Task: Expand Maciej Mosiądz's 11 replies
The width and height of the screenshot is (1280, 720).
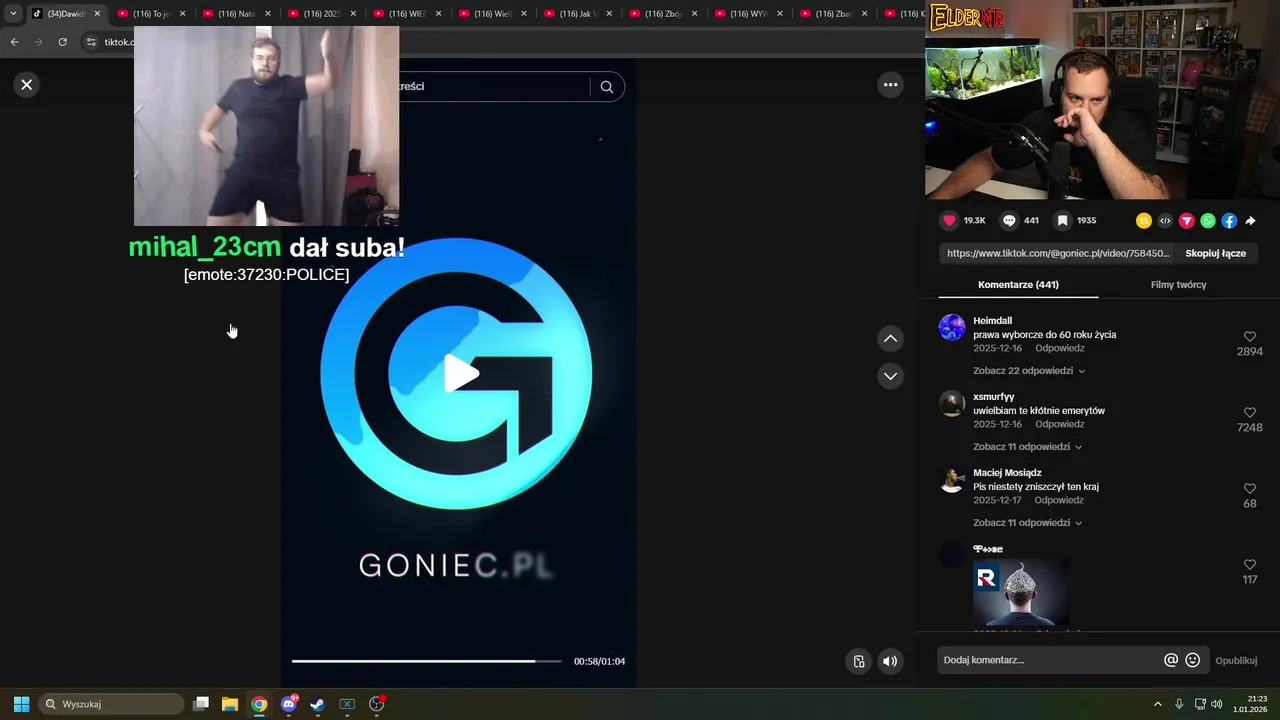Action: (x=1027, y=523)
